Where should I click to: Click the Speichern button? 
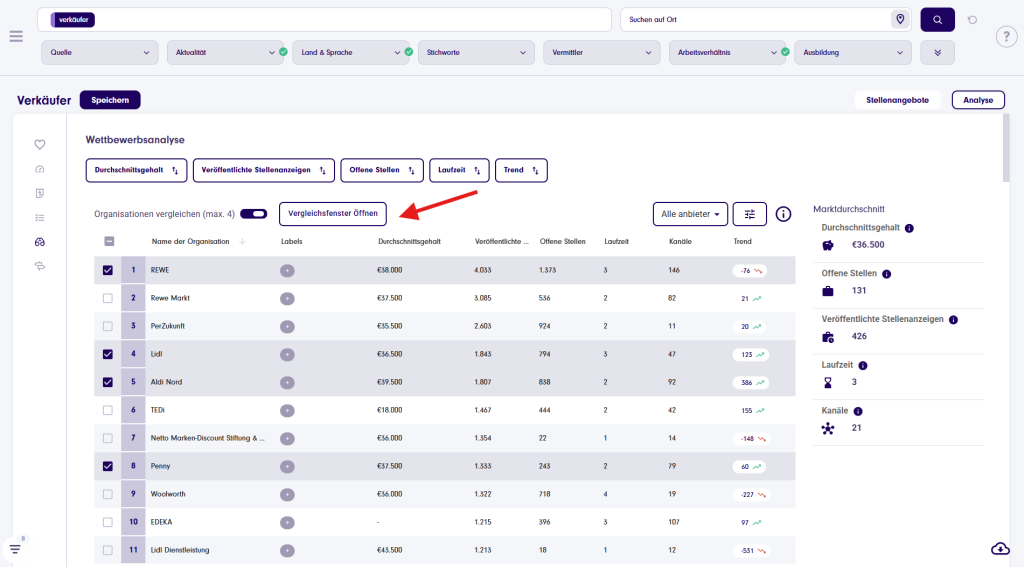pos(110,100)
